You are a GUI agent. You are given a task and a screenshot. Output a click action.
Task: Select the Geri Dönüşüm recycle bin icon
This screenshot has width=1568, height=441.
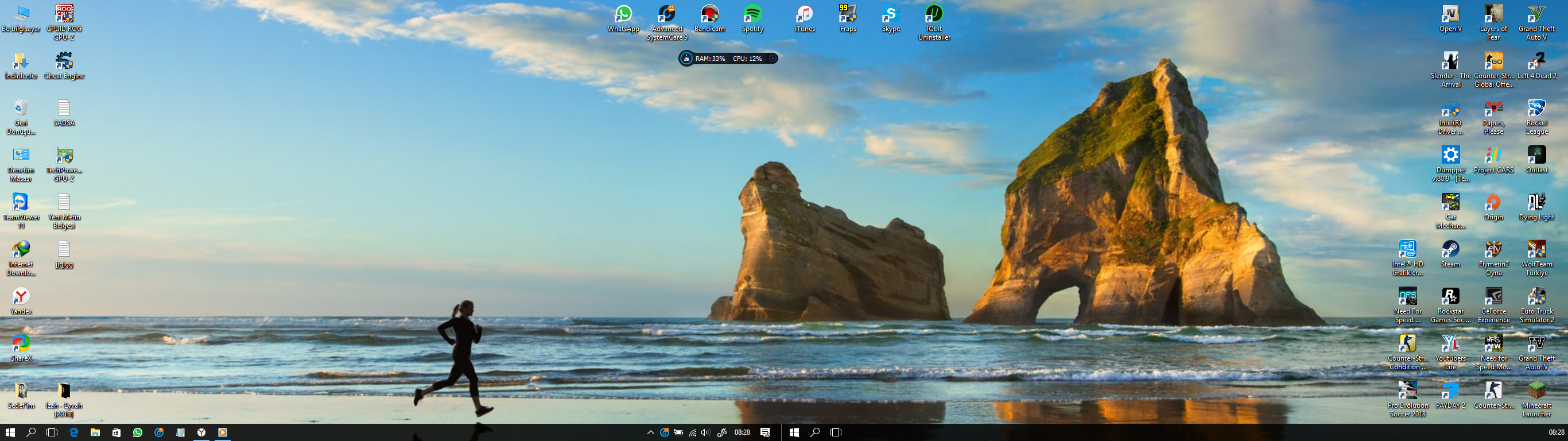(21, 117)
